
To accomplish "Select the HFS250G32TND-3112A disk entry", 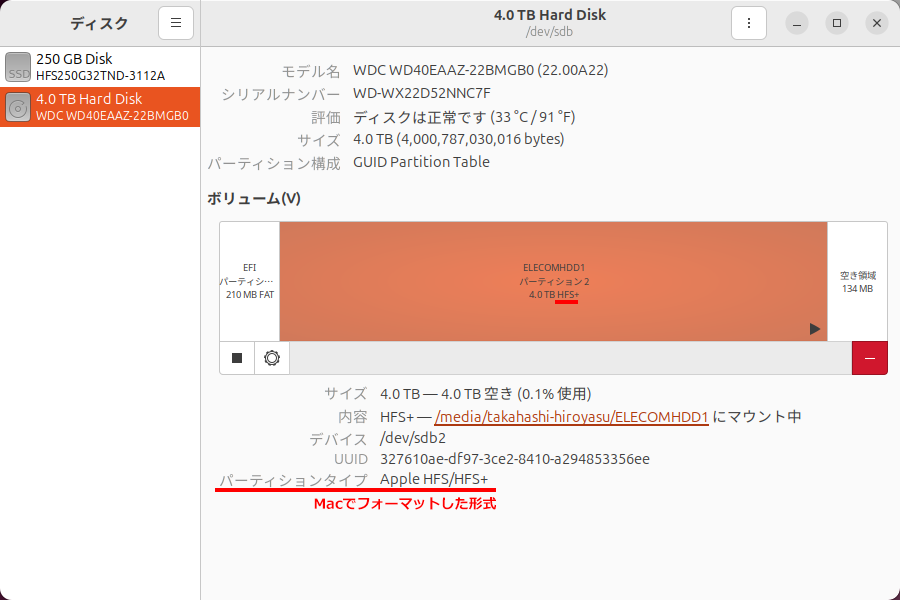I will (100, 75).
